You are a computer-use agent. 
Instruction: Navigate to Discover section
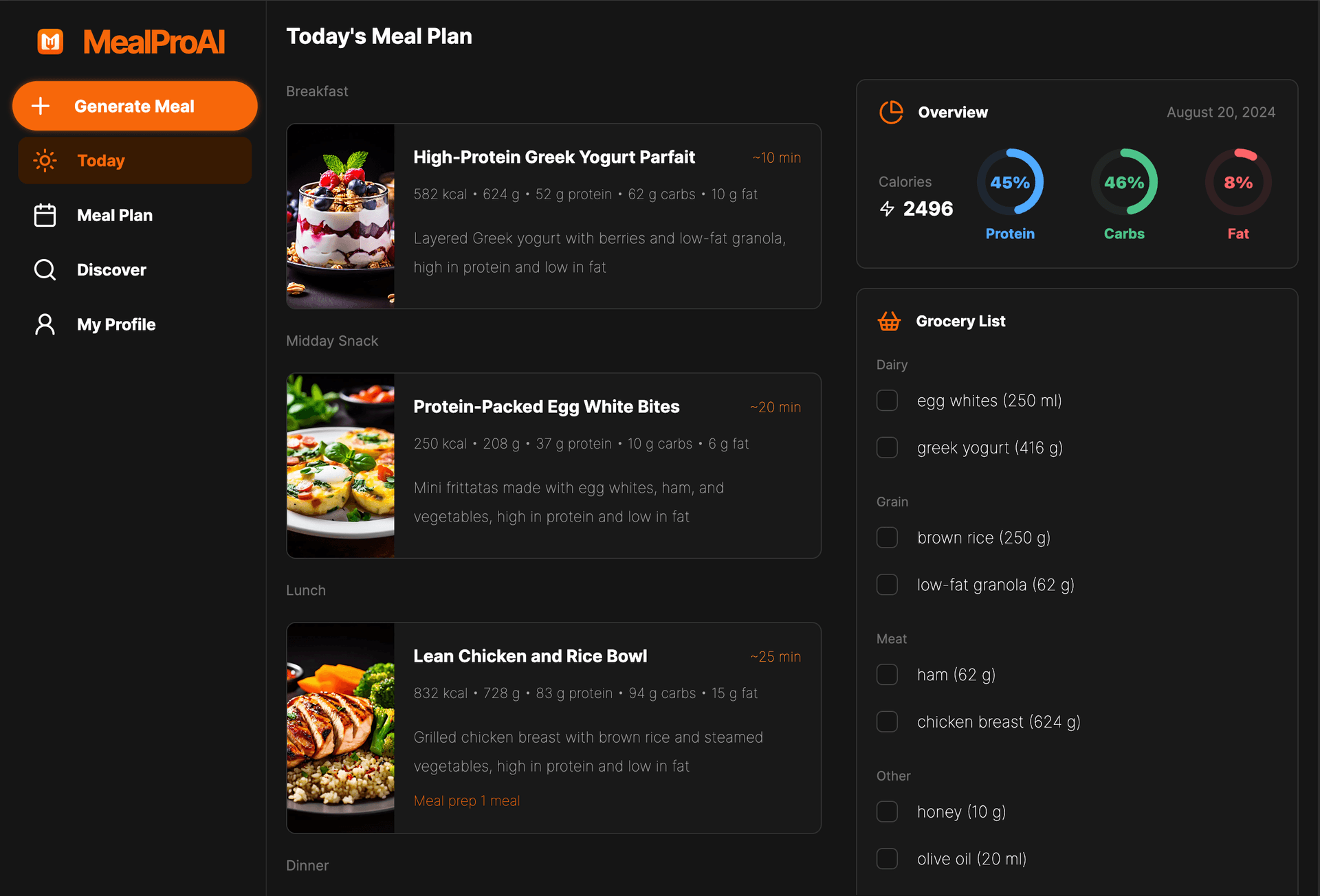pos(111,269)
